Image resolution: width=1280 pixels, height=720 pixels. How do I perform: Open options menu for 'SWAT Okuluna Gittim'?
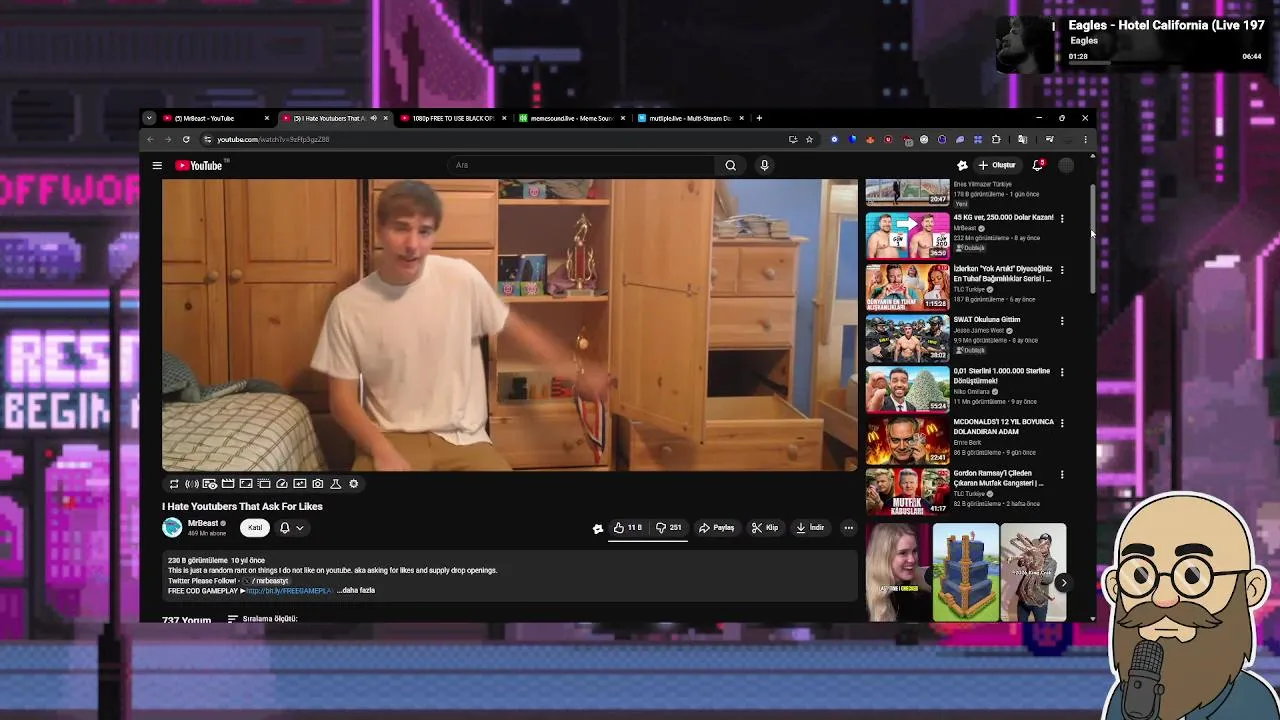pos(1062,321)
